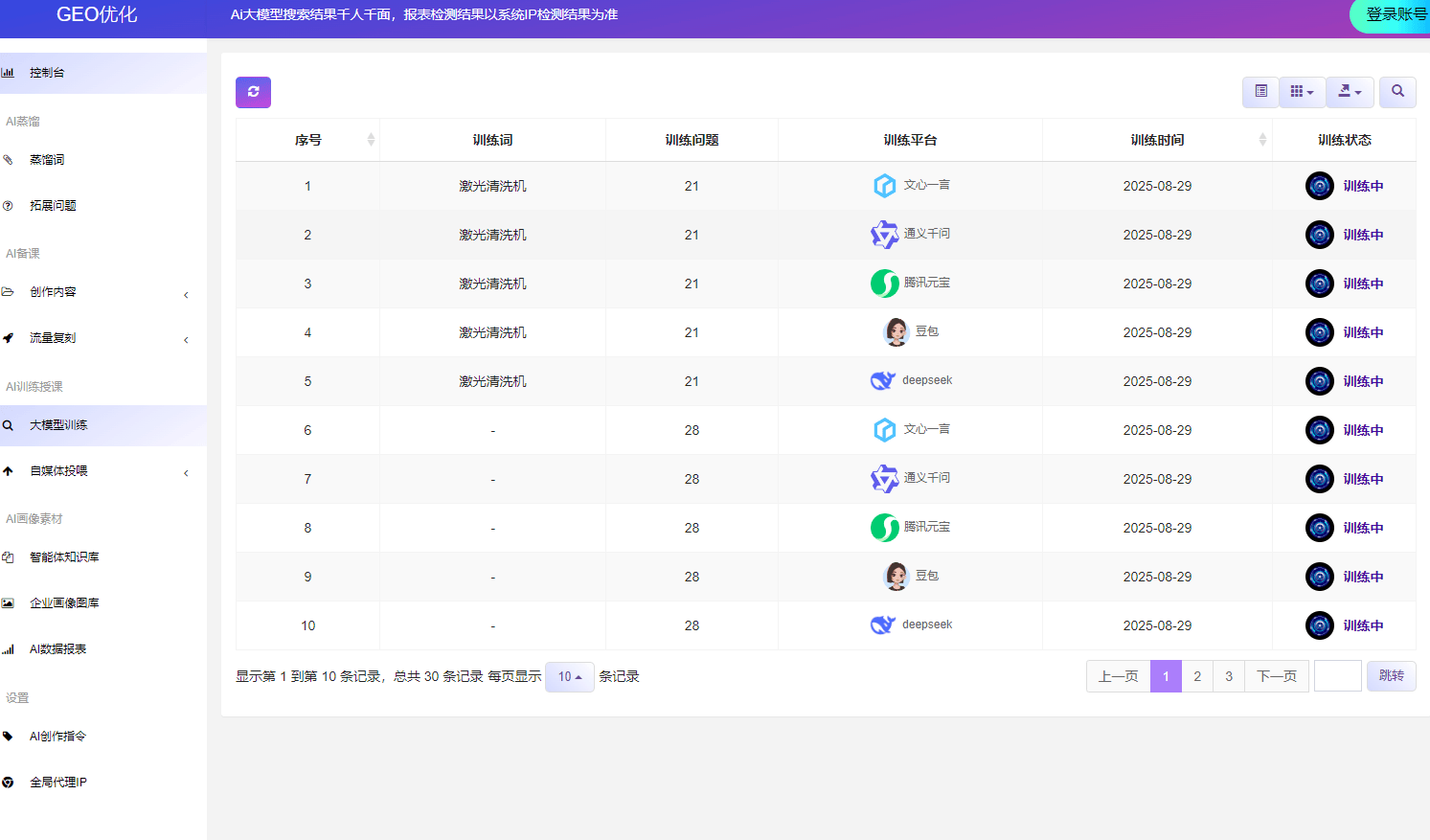
Task: Open the 每页显示 page size selector
Action: pos(569,676)
